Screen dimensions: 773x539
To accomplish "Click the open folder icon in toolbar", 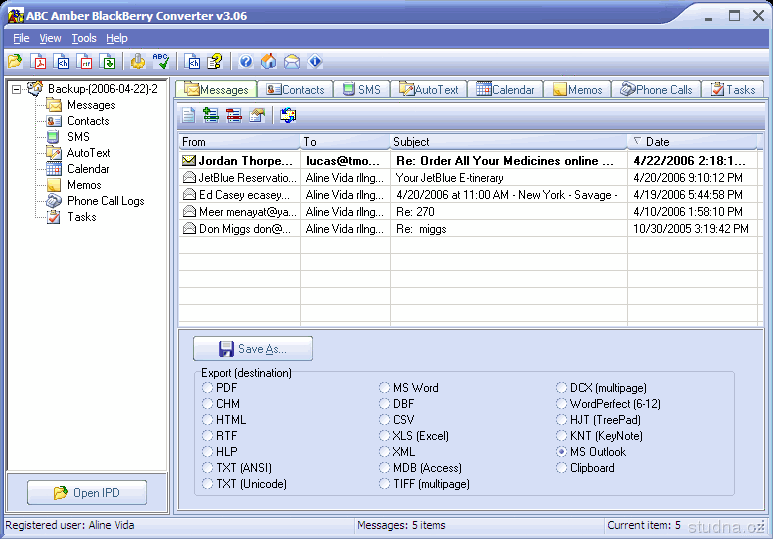I will (x=15, y=62).
